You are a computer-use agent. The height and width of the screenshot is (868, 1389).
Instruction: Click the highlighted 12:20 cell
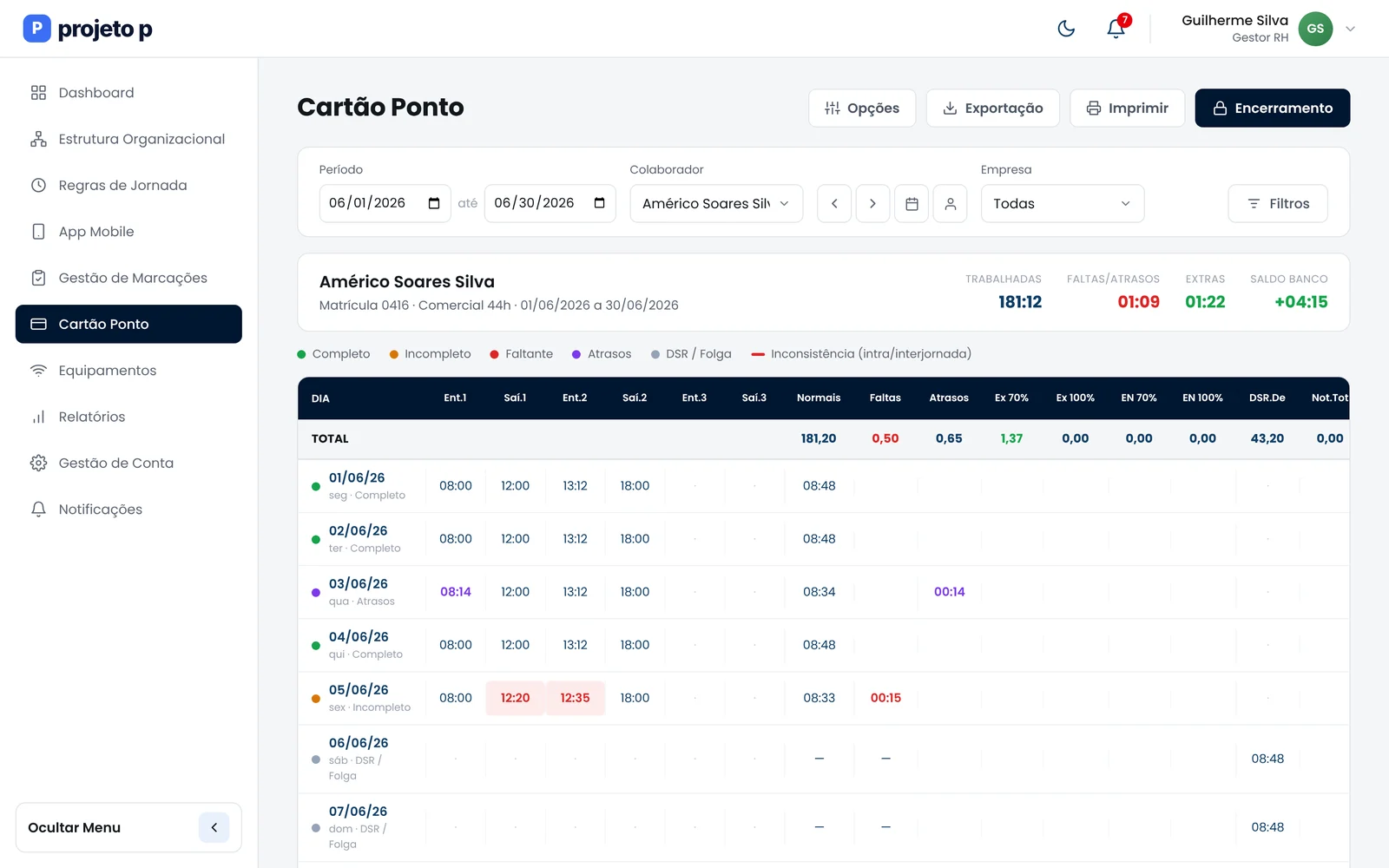pyautogui.click(x=515, y=698)
